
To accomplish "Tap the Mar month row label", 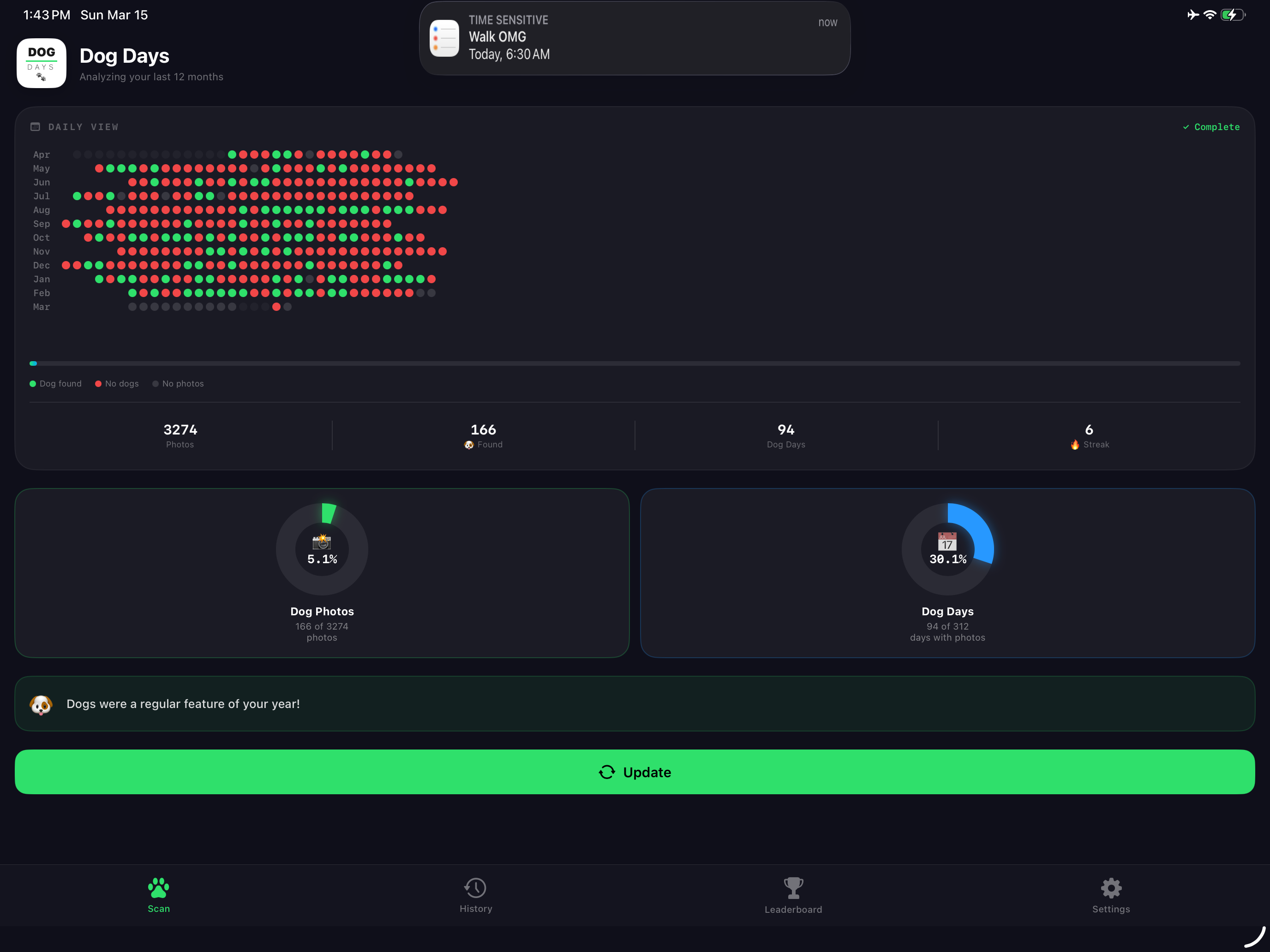I will pyautogui.click(x=42, y=307).
